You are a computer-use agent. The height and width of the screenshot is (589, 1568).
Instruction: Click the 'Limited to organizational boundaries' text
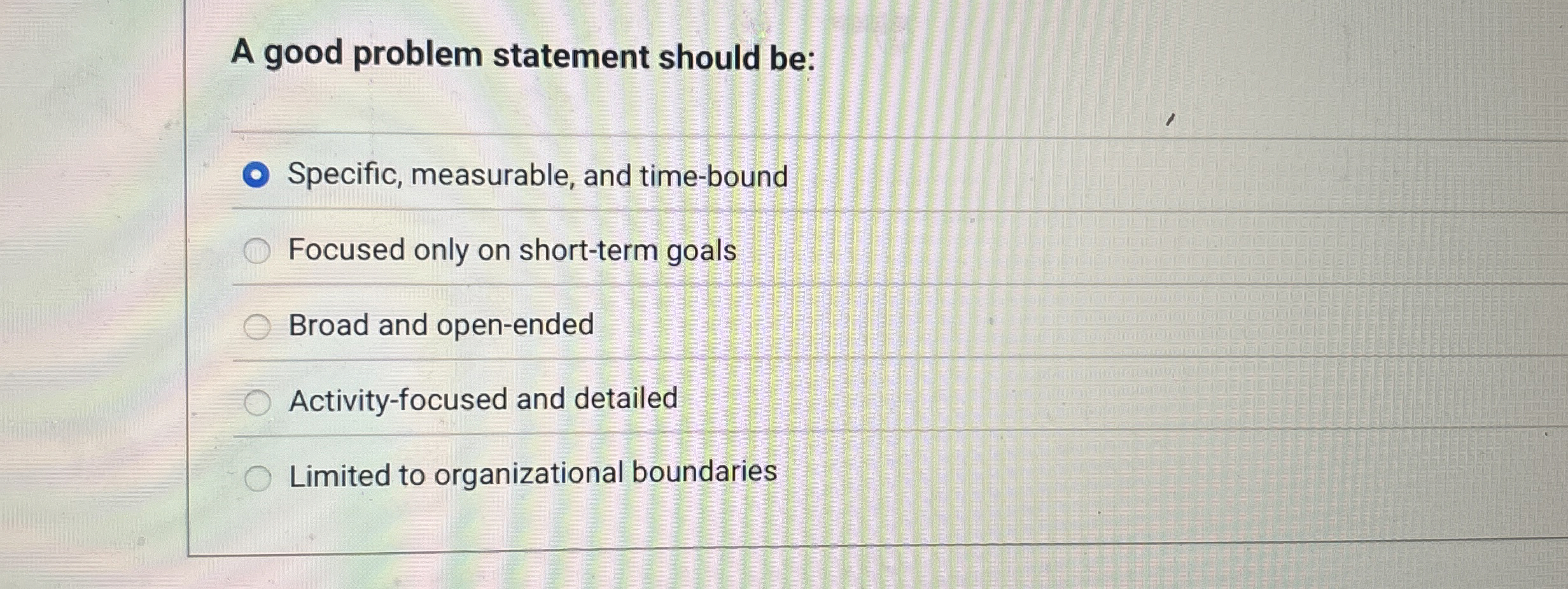click(x=531, y=474)
